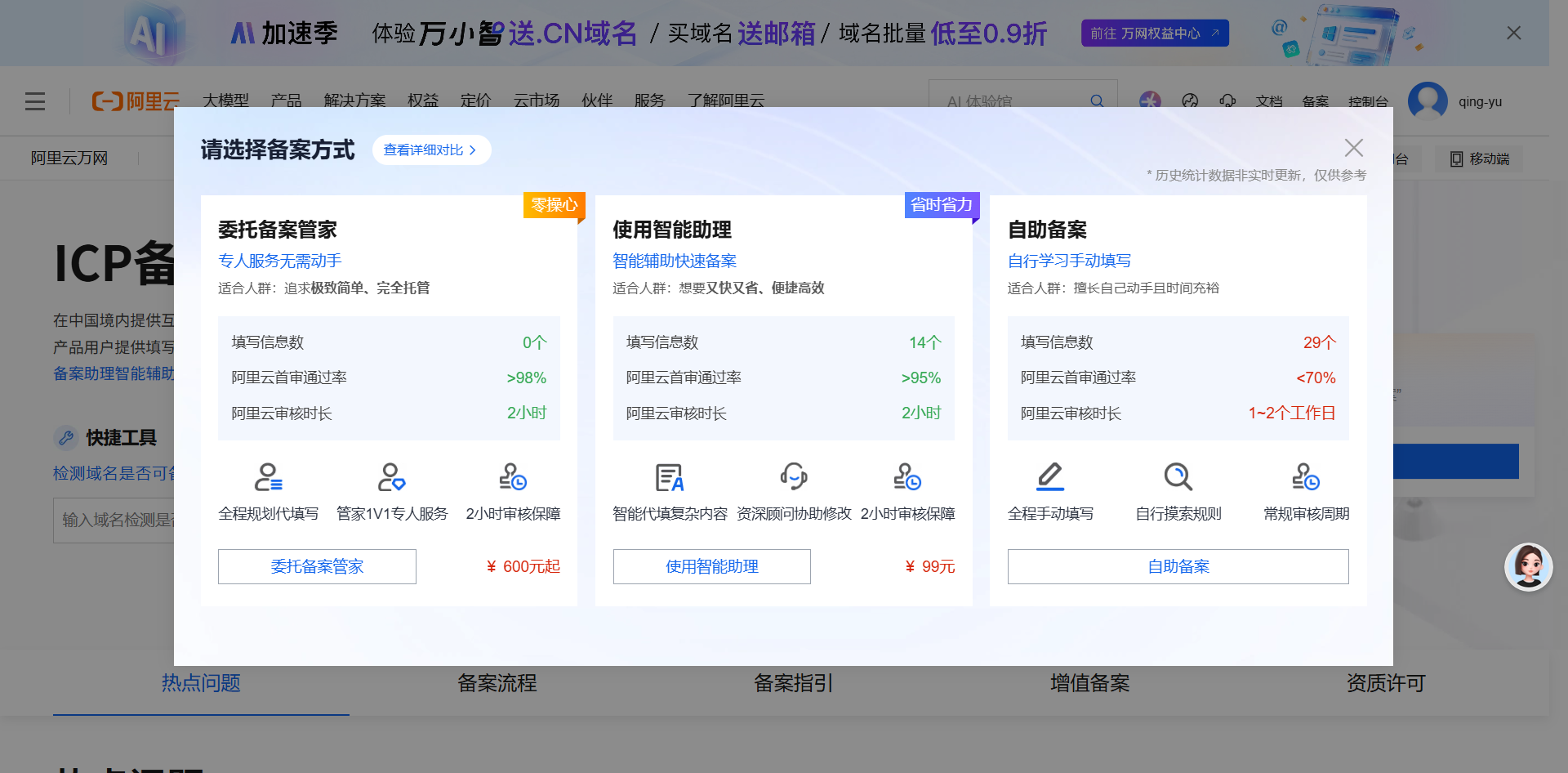This screenshot has height=773, width=1568.
Task: Click the 智能代填复杂内容 icon
Action: [x=670, y=477]
